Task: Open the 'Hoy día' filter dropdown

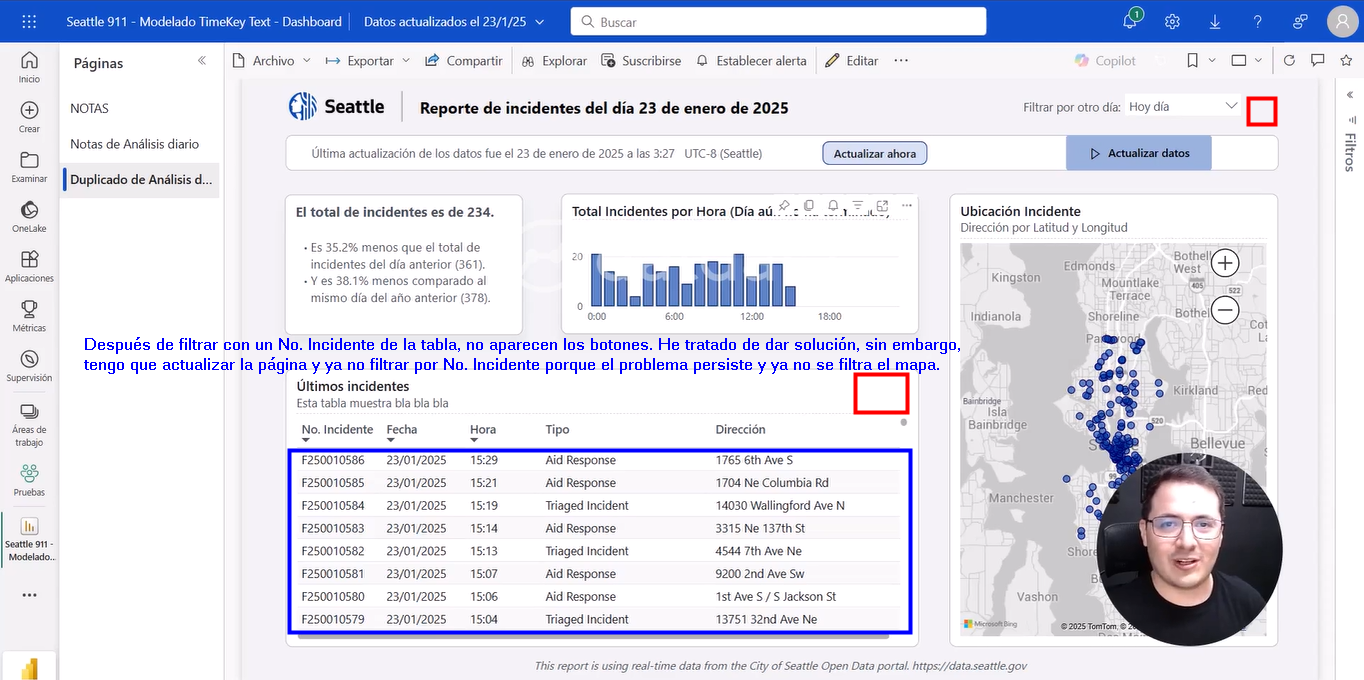Action: pos(1183,106)
